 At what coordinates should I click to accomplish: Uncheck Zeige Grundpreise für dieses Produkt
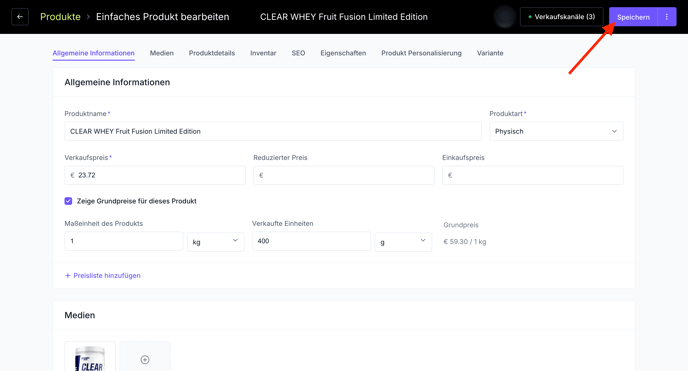tap(68, 201)
